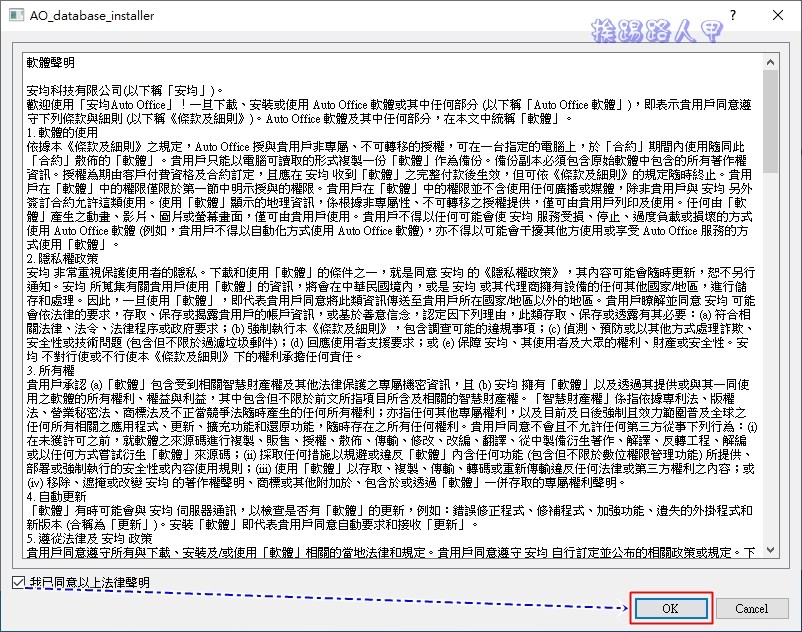This screenshot has width=802, height=632.
Task: Toggle the 我已同意以上法律聲明 checkbox
Action: click(x=18, y=582)
